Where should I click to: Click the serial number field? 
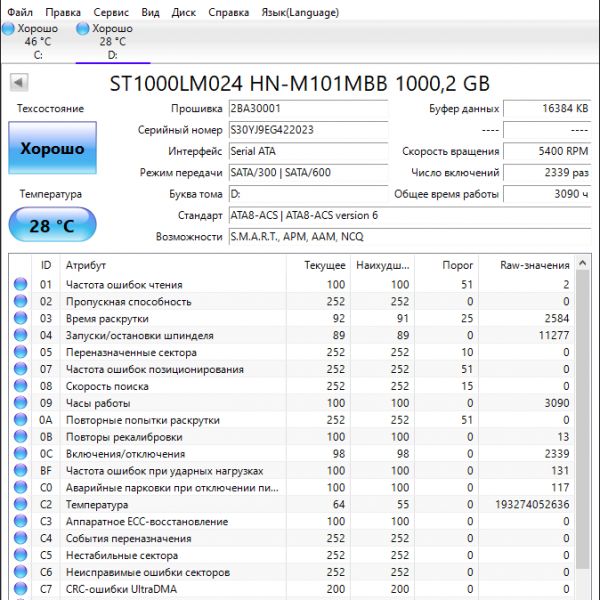coord(306,130)
